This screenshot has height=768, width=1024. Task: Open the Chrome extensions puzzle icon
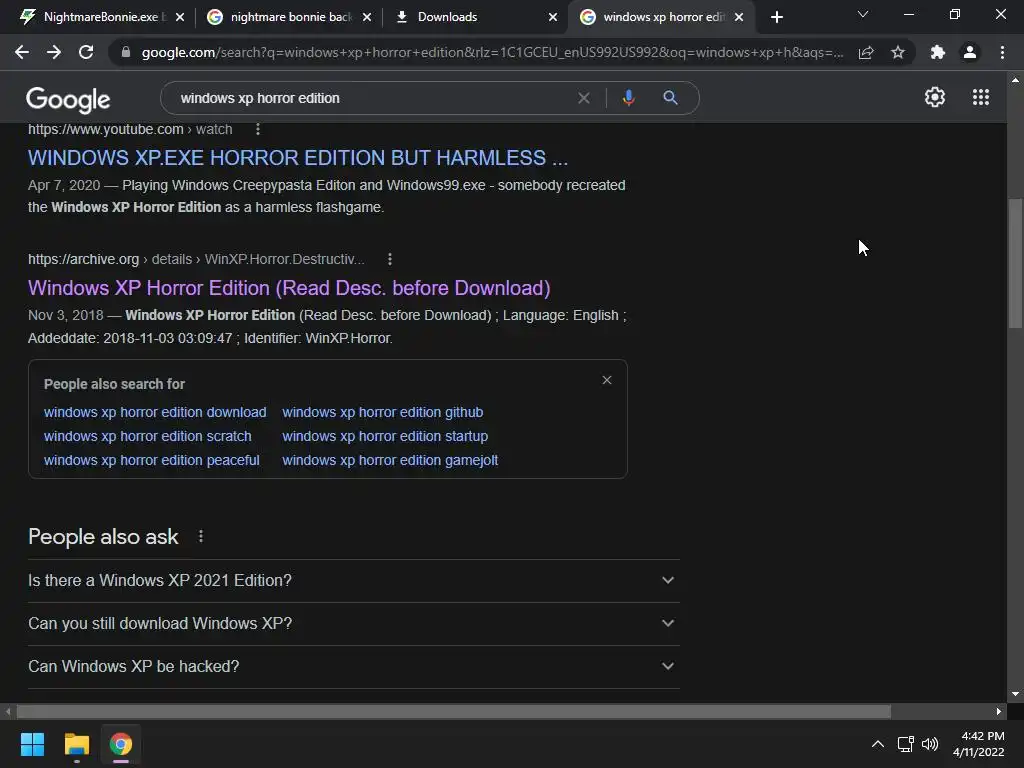[x=938, y=52]
